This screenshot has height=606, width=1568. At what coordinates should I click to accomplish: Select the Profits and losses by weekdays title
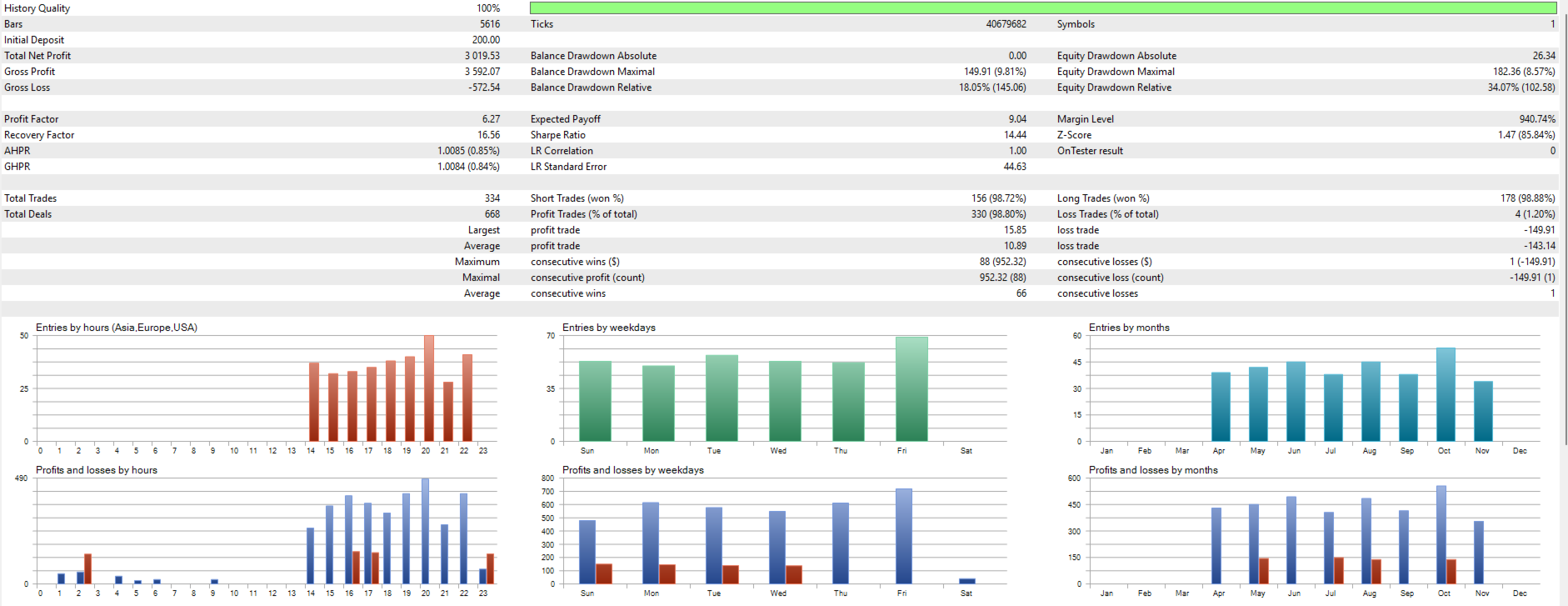point(633,470)
